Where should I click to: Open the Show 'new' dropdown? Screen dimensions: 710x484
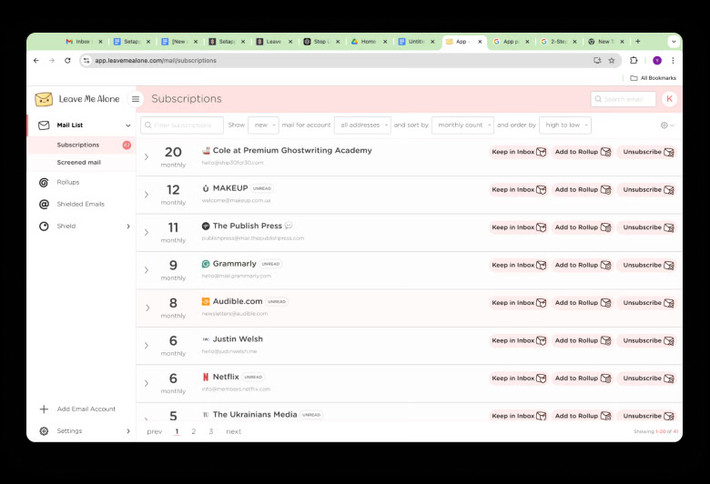click(x=263, y=125)
